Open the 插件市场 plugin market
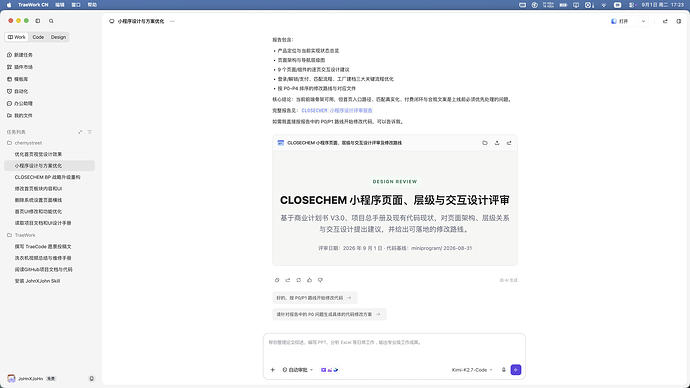 coord(20,67)
